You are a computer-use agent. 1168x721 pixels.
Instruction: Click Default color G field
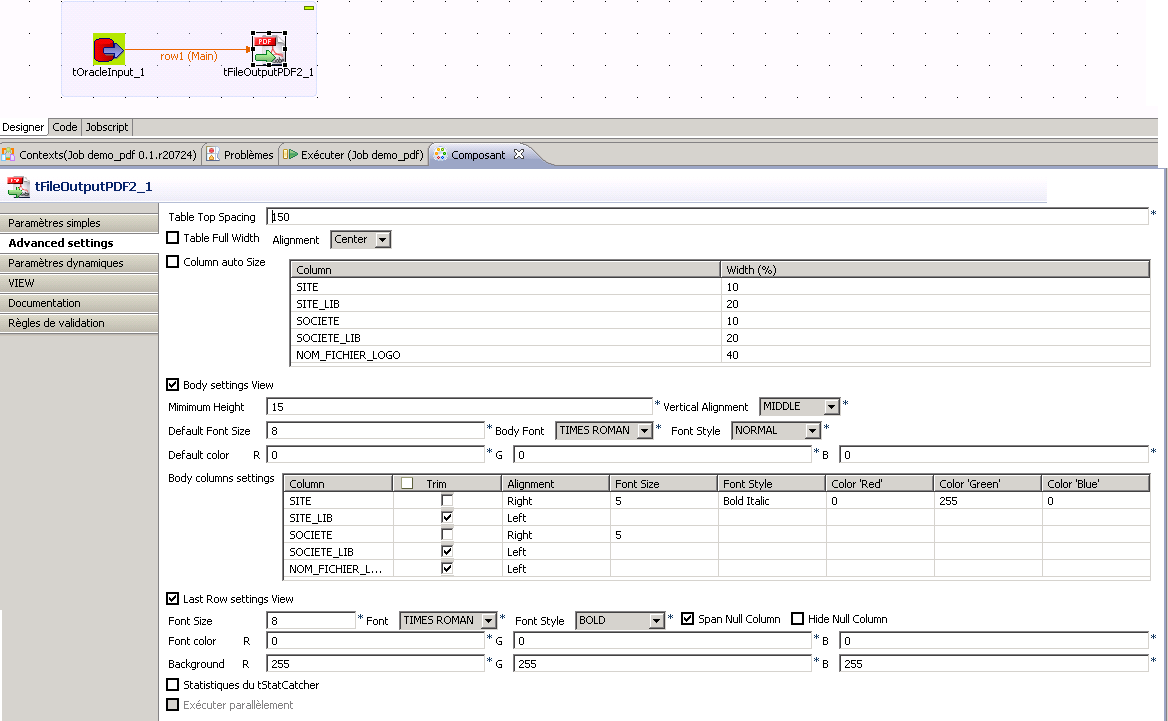point(662,454)
